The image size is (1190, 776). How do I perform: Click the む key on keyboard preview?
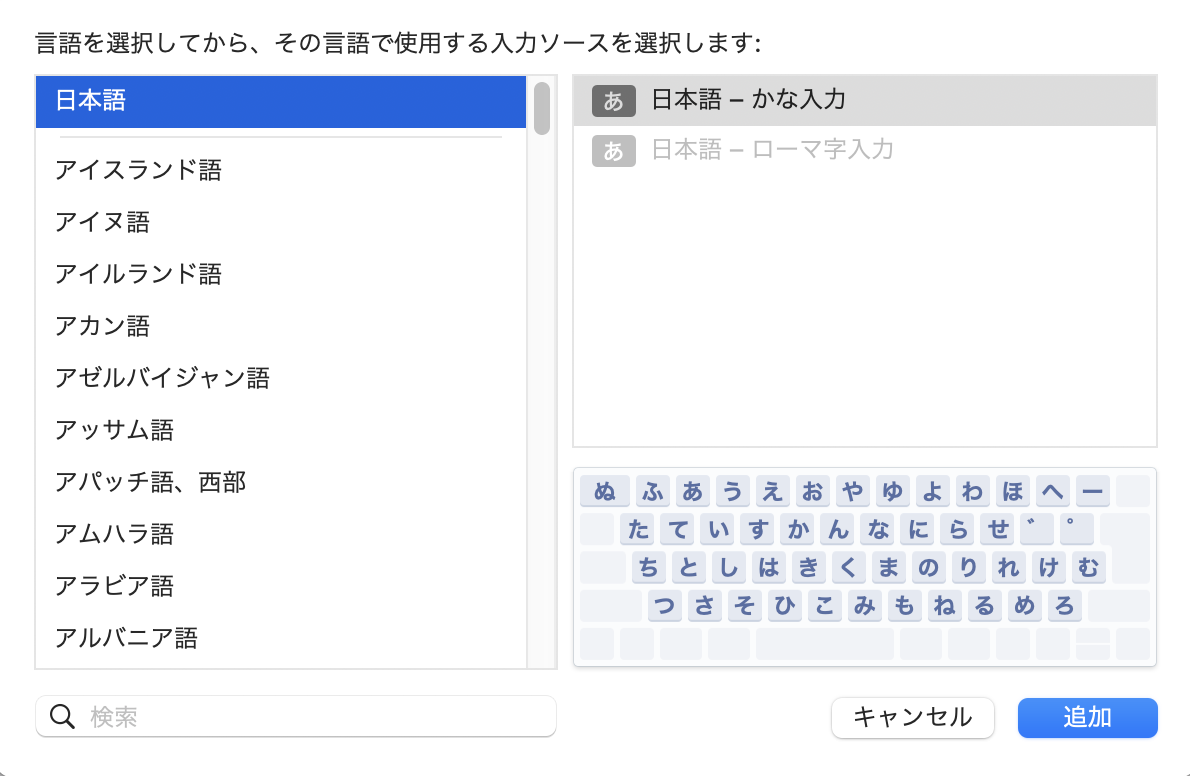click(x=1088, y=567)
